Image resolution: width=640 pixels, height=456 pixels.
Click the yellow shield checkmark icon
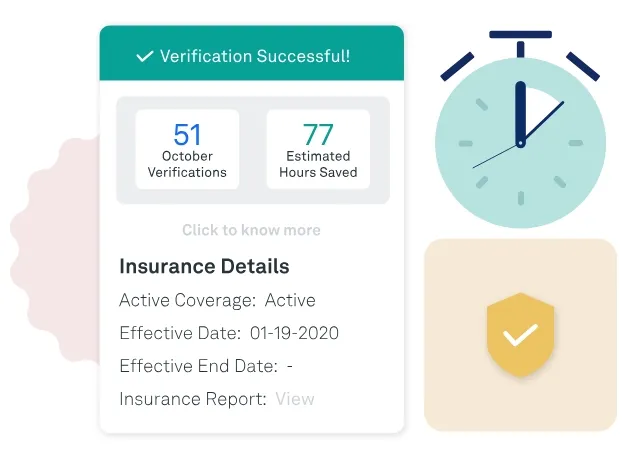point(520,335)
